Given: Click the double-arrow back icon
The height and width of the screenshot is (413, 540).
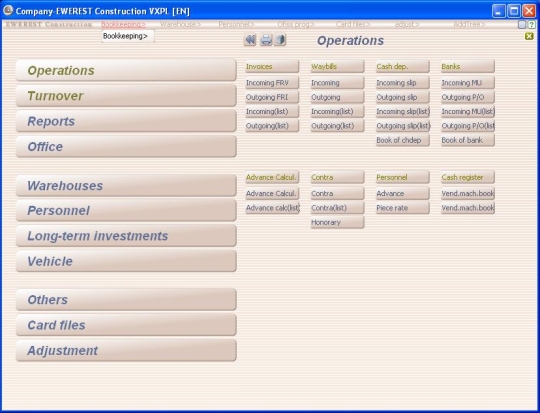Looking at the screenshot, I should pos(250,40).
